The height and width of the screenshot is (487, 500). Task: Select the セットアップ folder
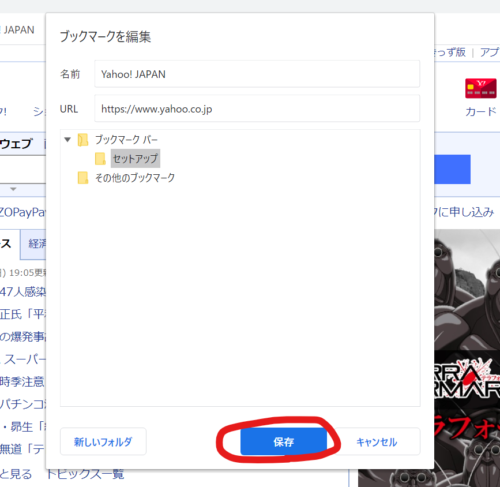click(135, 158)
